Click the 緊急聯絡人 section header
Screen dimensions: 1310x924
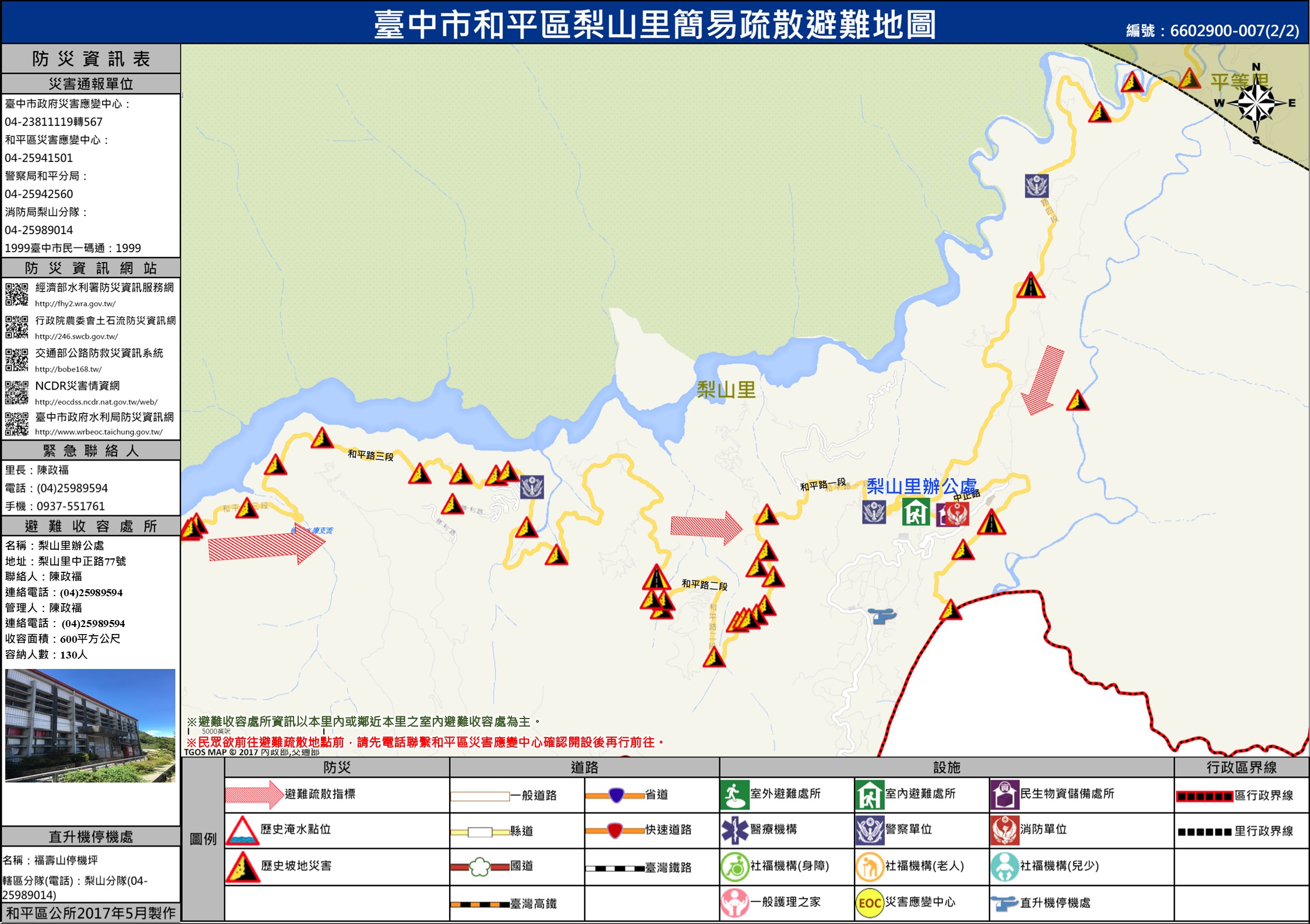(x=91, y=450)
